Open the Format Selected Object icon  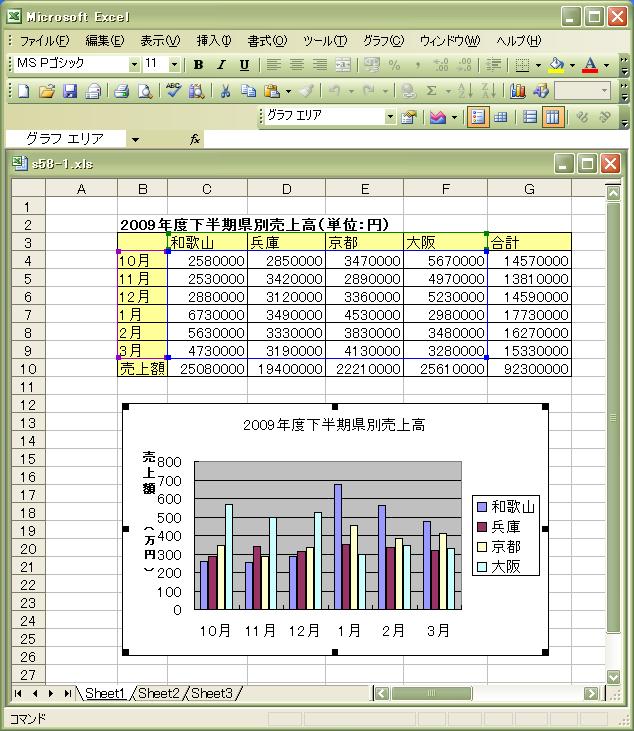408,117
